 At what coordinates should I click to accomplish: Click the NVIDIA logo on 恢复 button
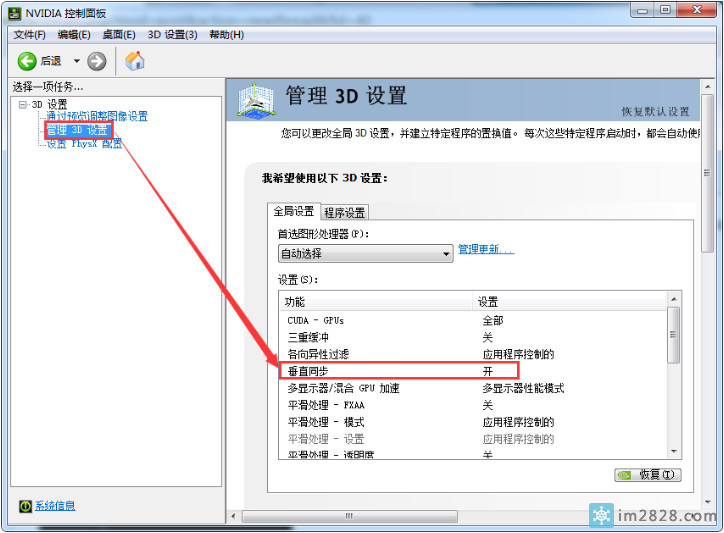click(x=626, y=476)
